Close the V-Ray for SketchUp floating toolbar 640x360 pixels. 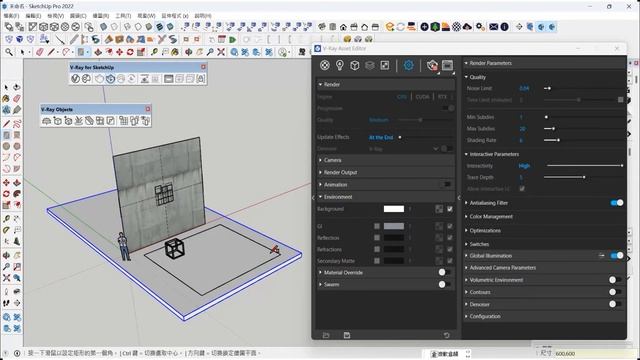(203, 67)
